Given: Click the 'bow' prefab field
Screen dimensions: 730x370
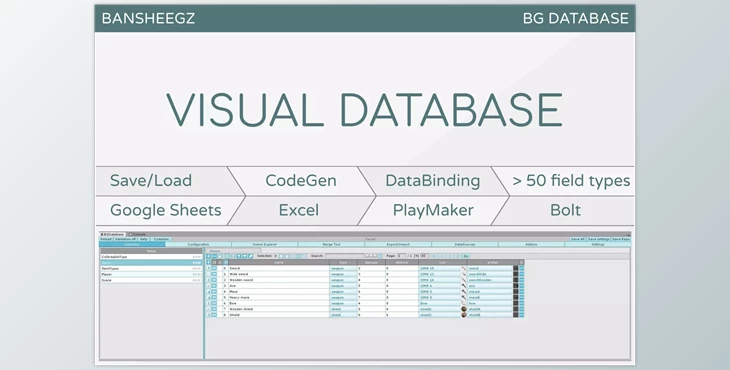Looking at the screenshot, I should (x=490, y=303).
